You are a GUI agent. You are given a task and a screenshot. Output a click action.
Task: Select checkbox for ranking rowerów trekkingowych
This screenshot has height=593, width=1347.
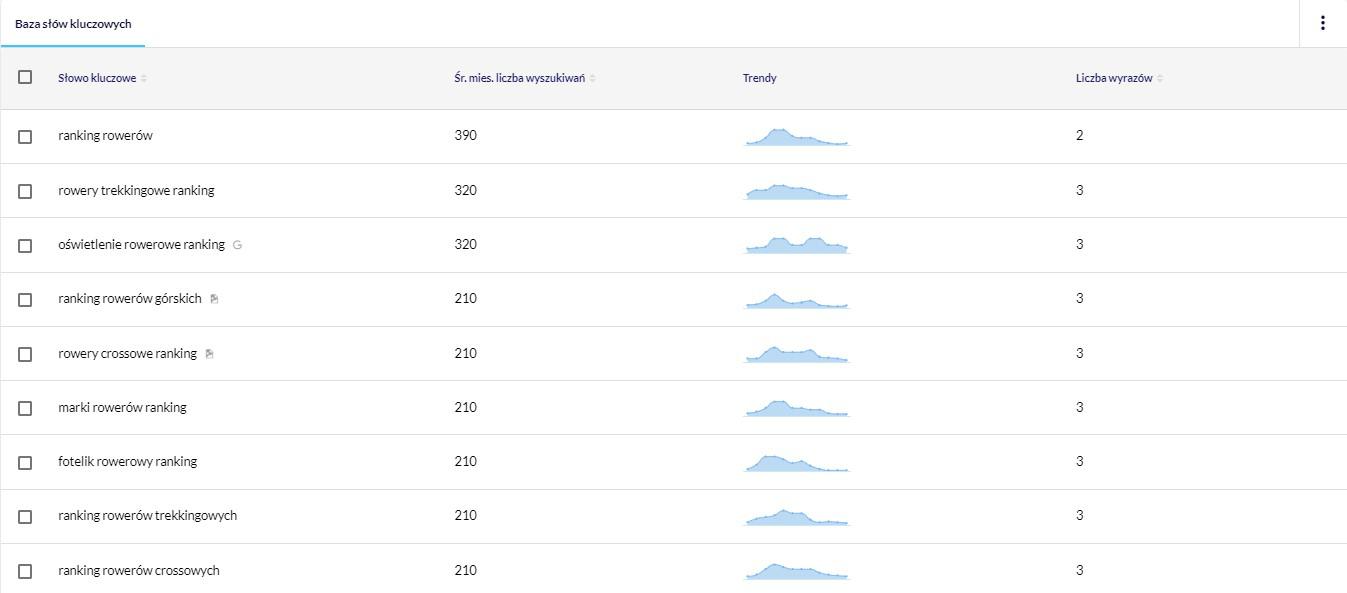pyautogui.click(x=25, y=516)
